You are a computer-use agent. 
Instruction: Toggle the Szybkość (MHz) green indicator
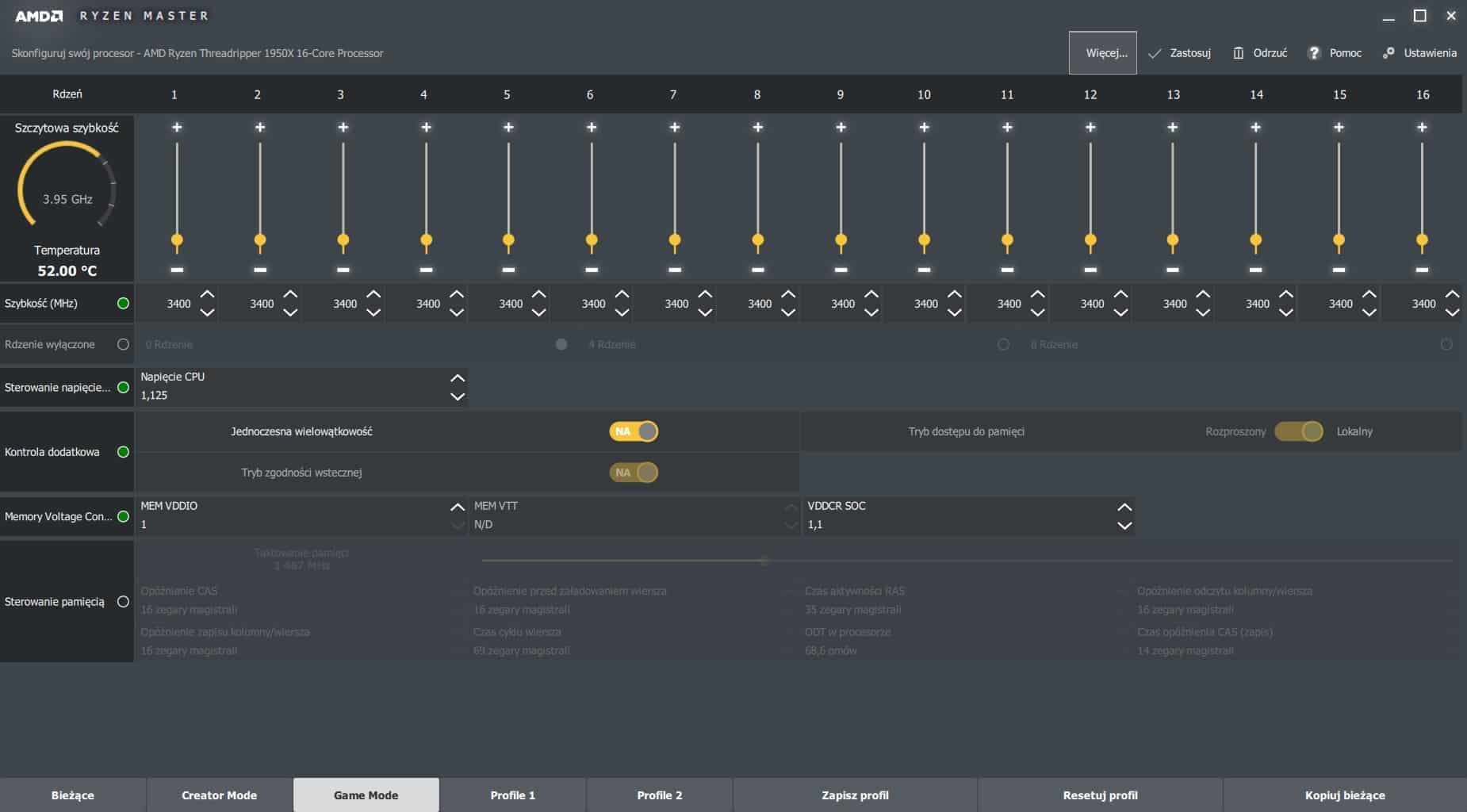123,303
